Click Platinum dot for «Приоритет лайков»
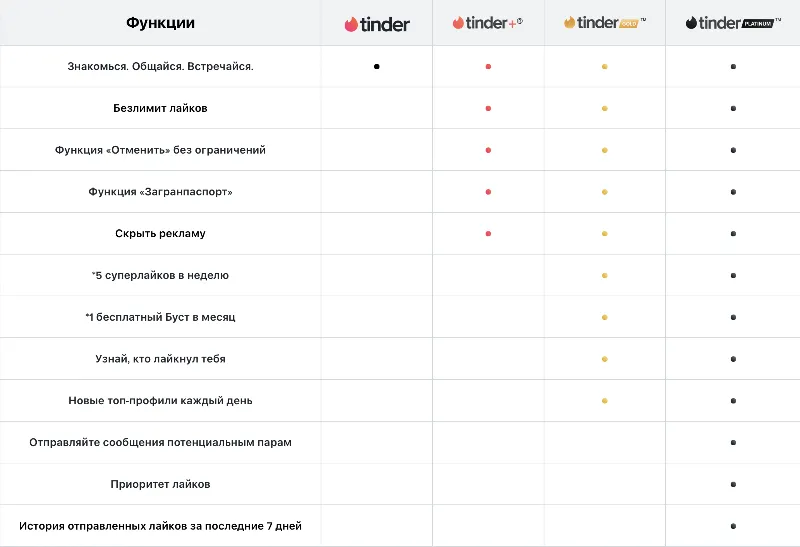The height and width of the screenshot is (547, 800). (733, 484)
